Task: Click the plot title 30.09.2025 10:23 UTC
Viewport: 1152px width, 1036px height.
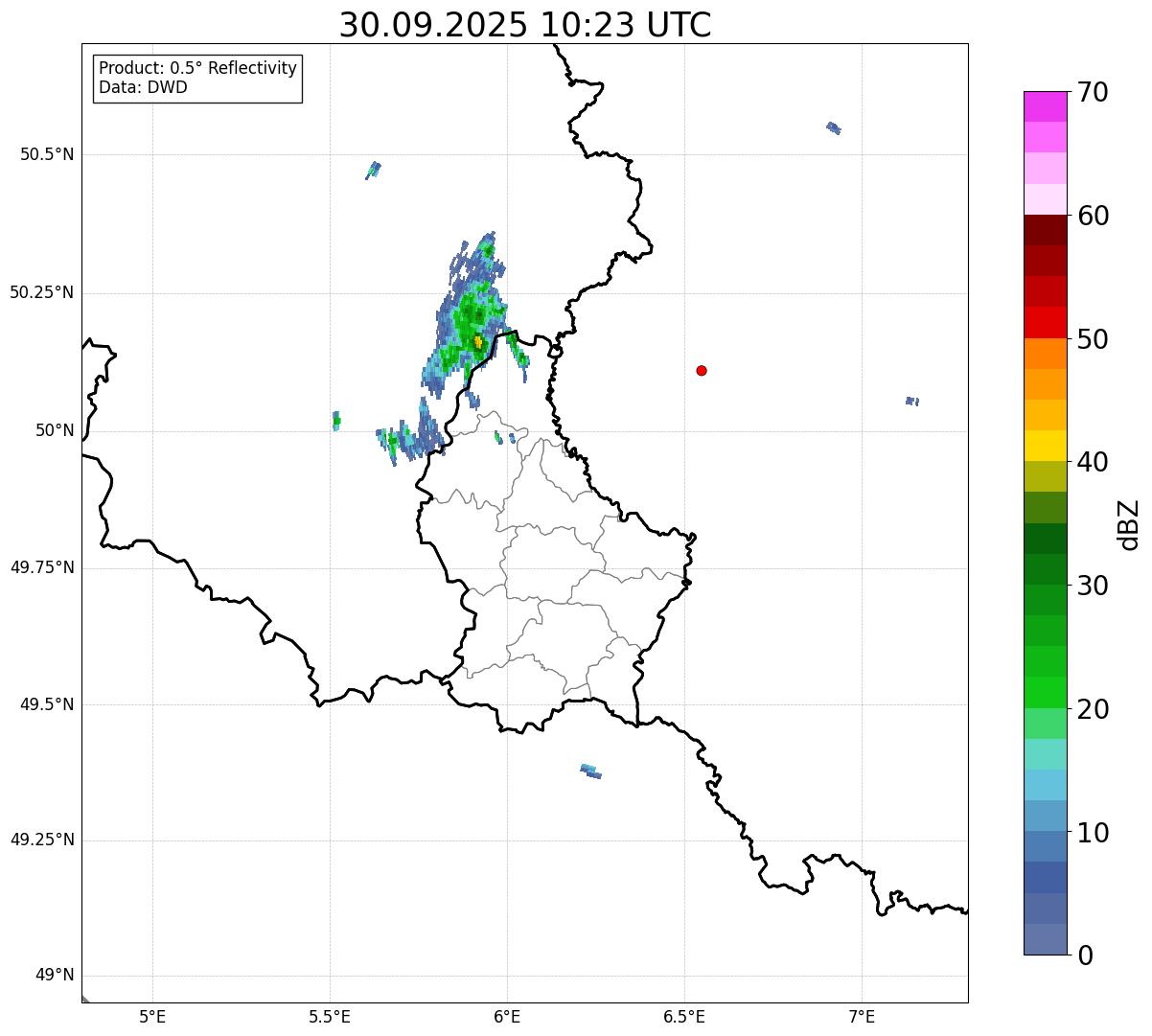Action: 525,25
